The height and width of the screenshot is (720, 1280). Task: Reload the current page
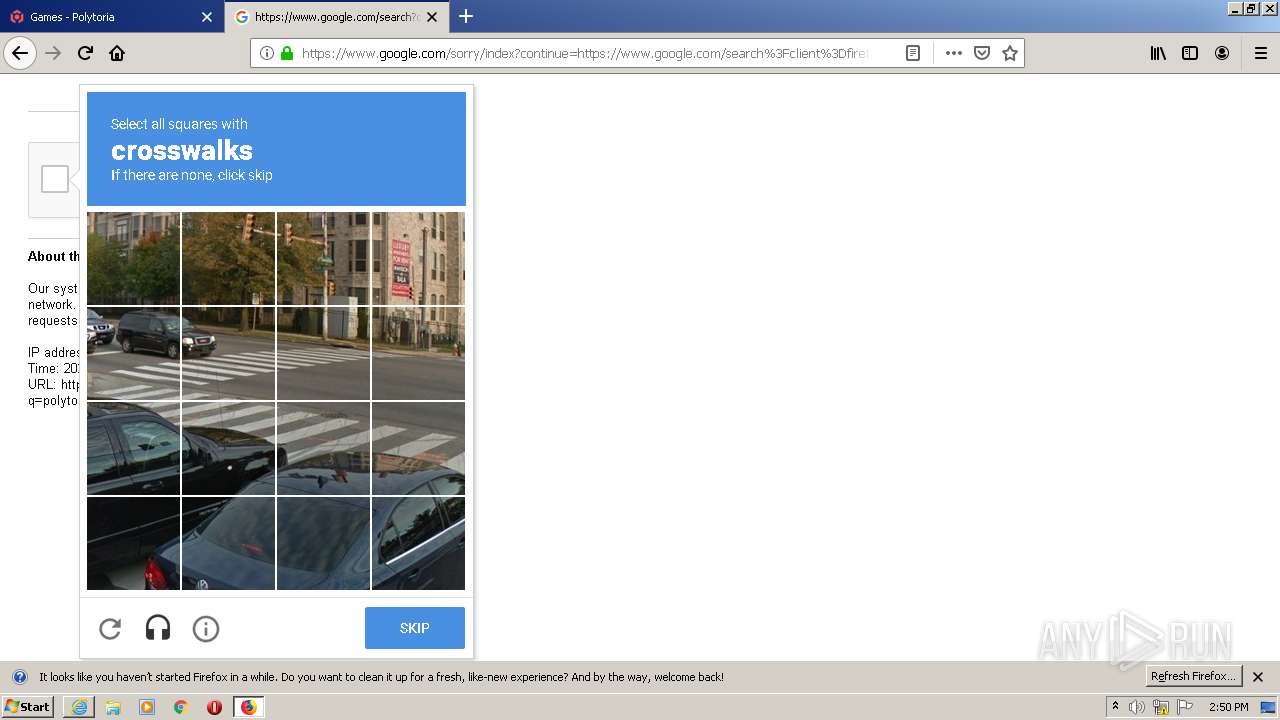coord(85,53)
